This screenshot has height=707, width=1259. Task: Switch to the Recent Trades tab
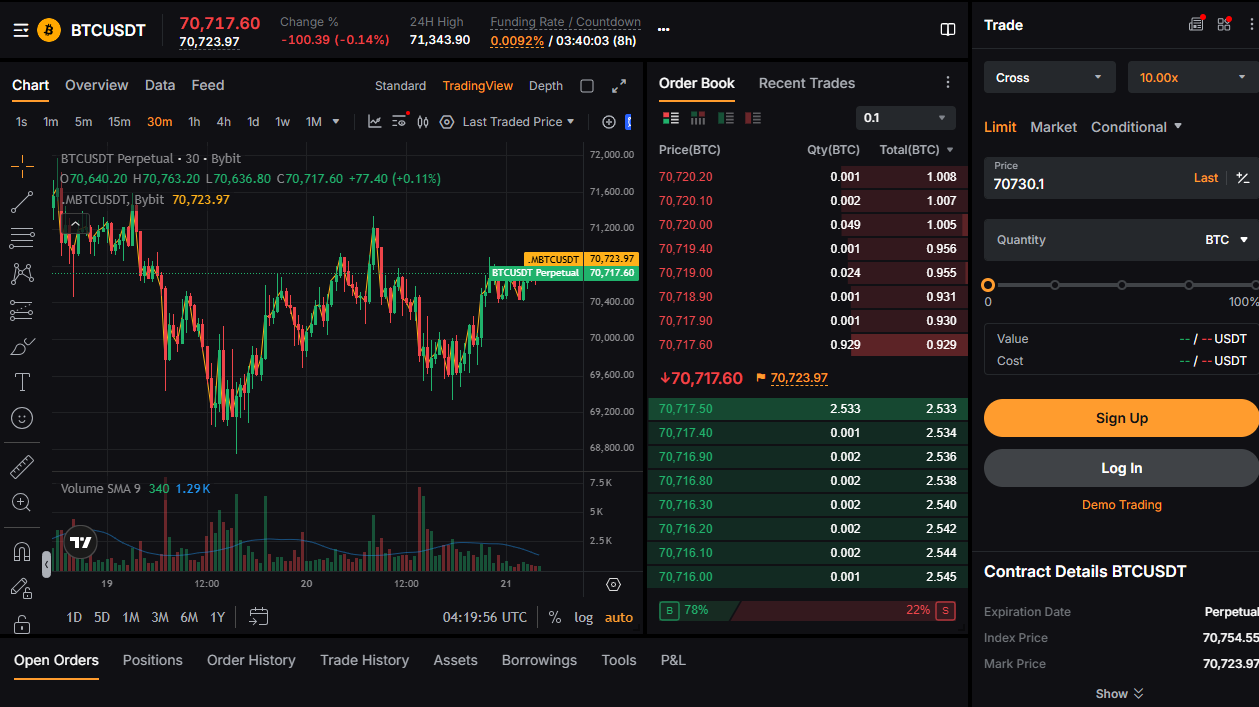coord(806,83)
